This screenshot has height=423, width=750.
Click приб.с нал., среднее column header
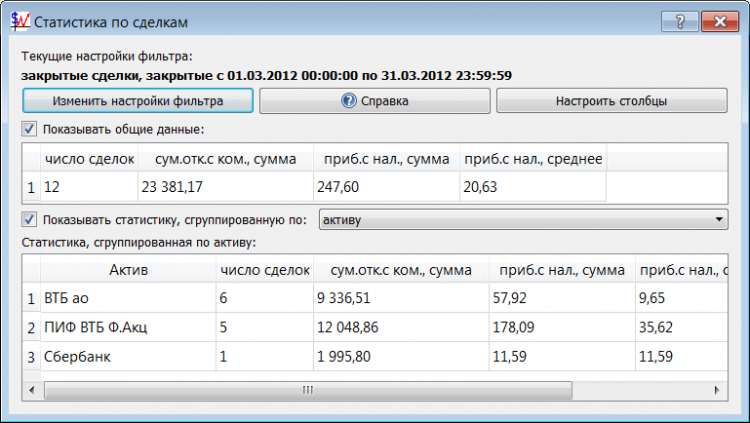pyautogui.click(x=533, y=159)
